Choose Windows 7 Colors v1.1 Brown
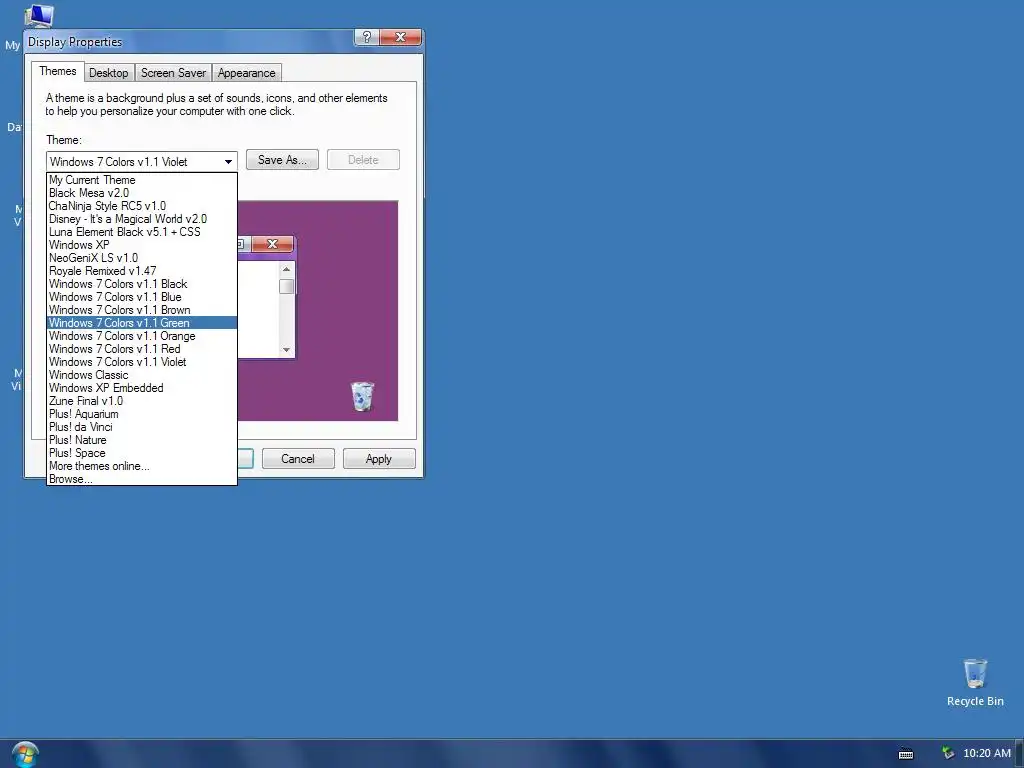 tap(142, 310)
